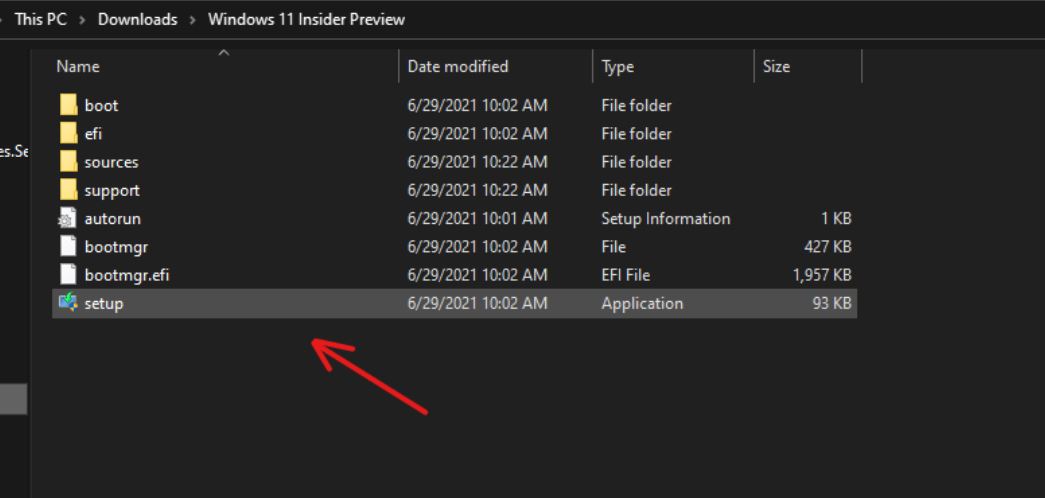Expand chevron after This PC breadcrumb
Screen dimensions: 1045x498
tap(83, 20)
